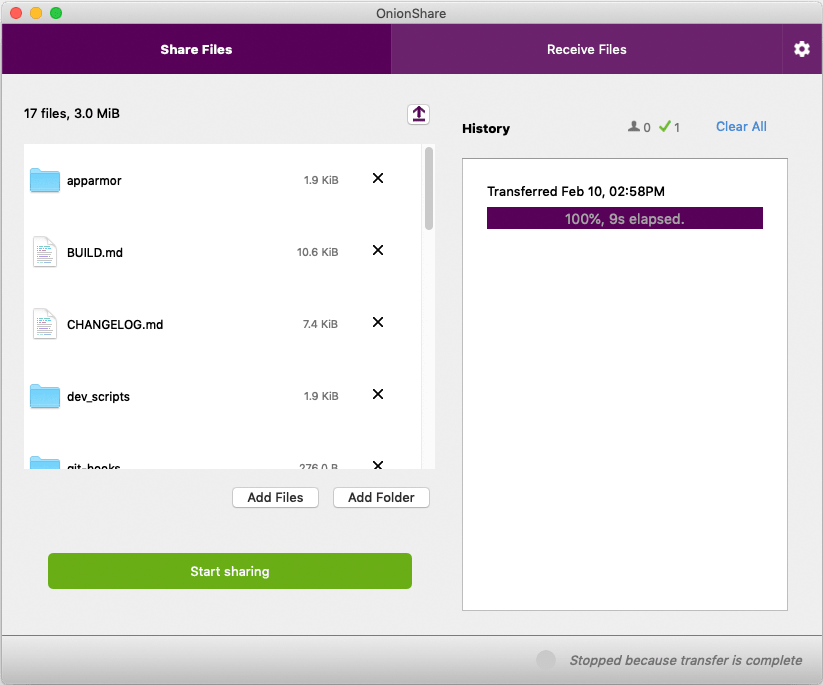Remove CHANGELOG.md with its X icon
Image resolution: width=823 pixels, height=685 pixels.
pyautogui.click(x=378, y=322)
